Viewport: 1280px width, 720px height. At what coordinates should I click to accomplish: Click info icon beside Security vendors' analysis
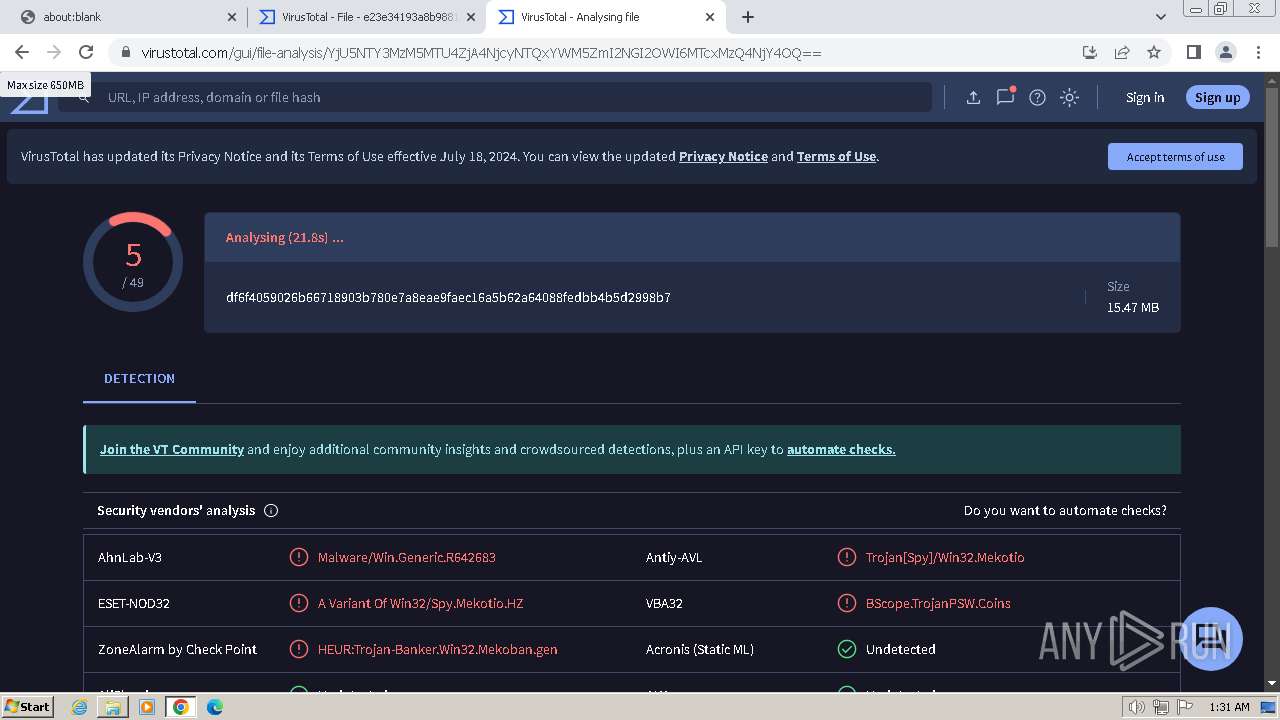pyautogui.click(x=271, y=510)
